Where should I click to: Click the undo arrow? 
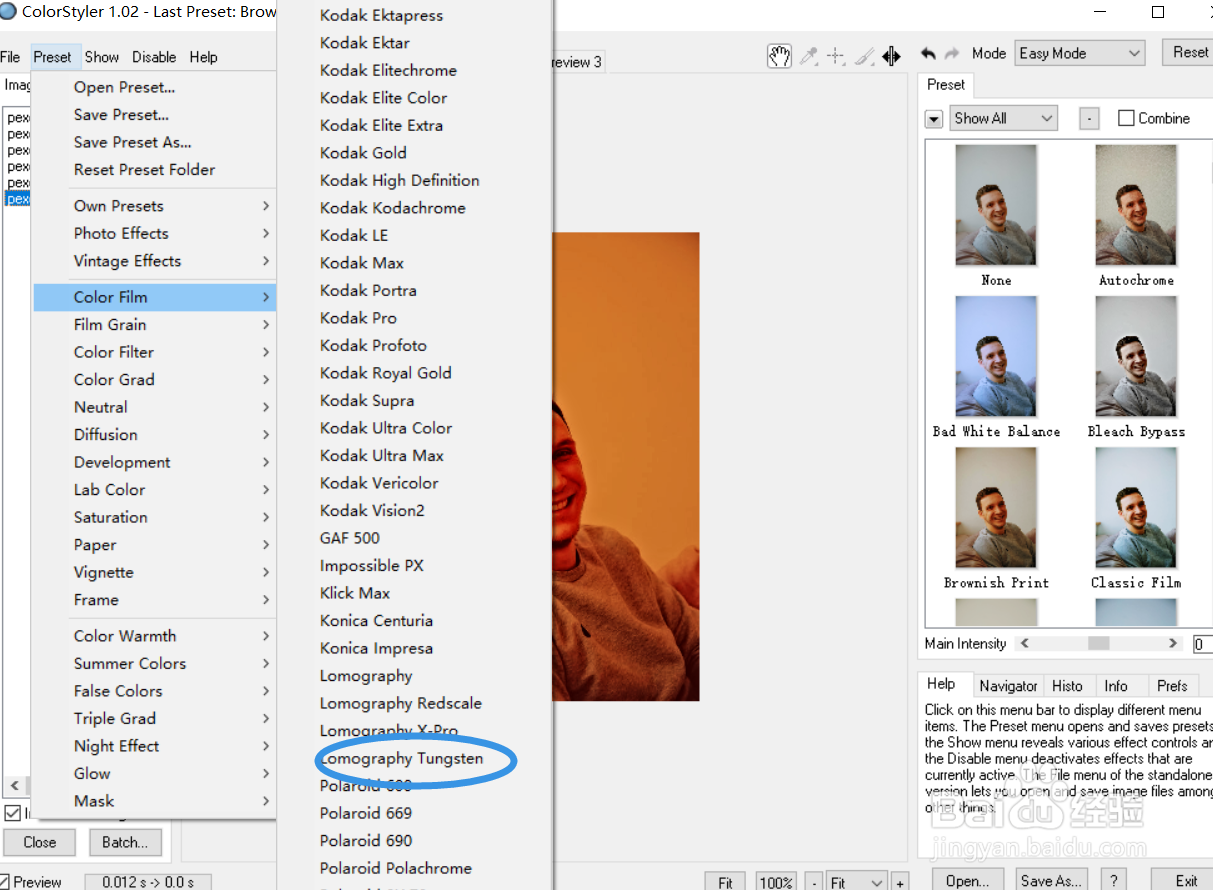[929, 54]
